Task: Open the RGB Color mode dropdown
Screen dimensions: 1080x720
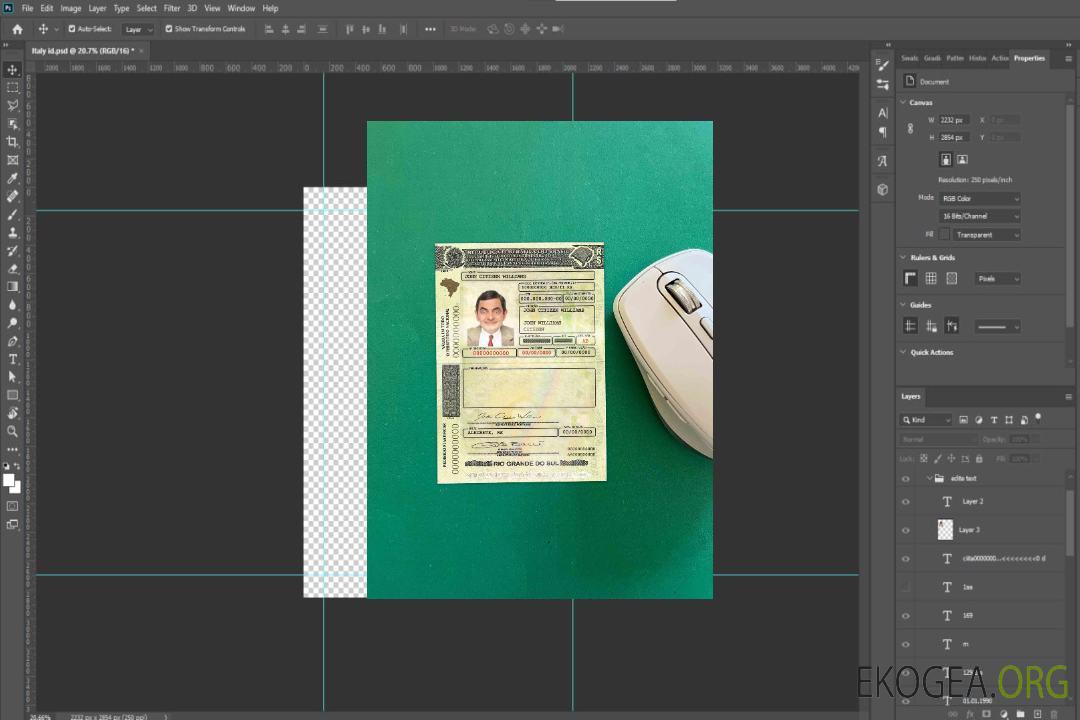Action: coord(979,198)
